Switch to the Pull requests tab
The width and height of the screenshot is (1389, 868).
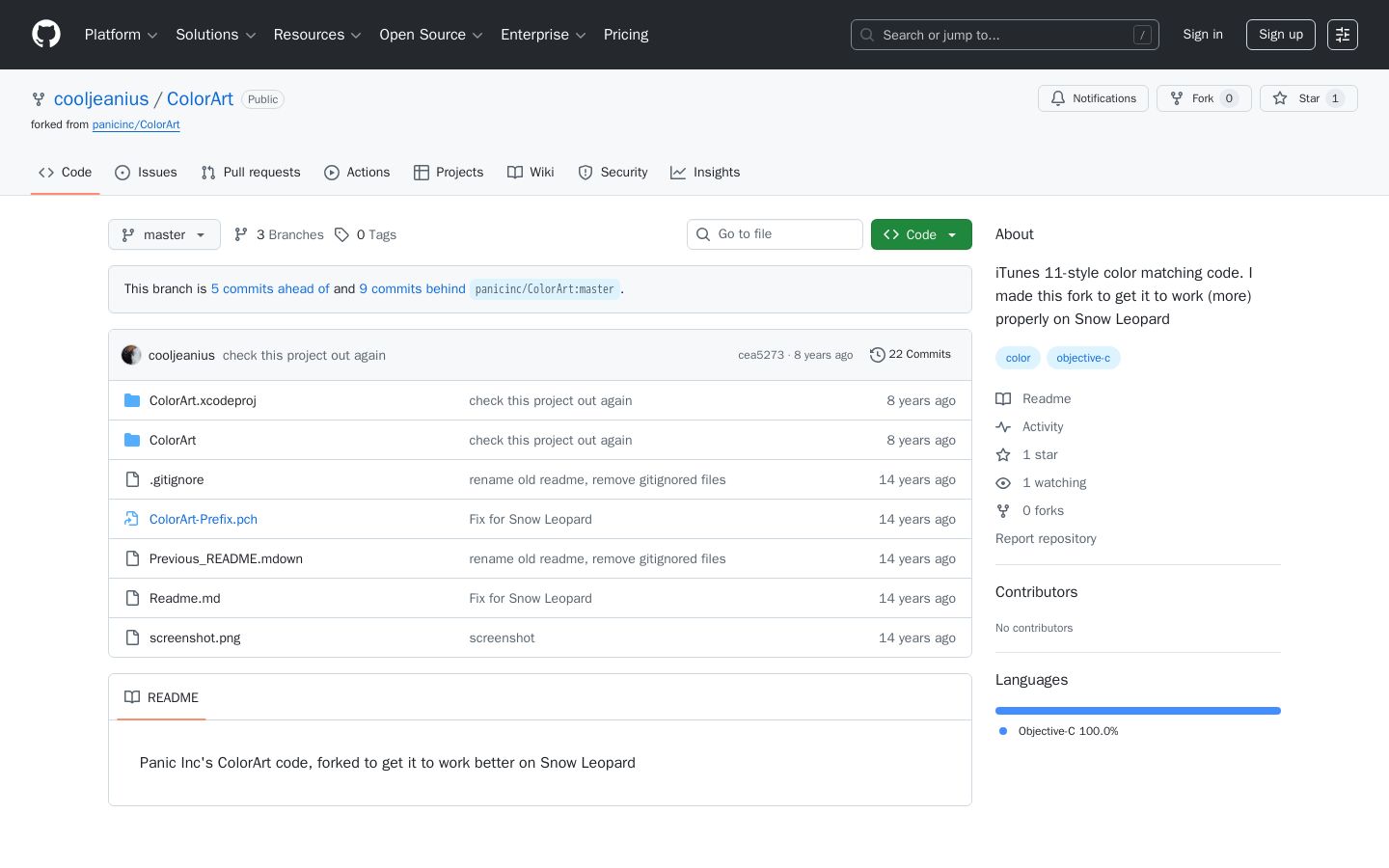point(251,173)
